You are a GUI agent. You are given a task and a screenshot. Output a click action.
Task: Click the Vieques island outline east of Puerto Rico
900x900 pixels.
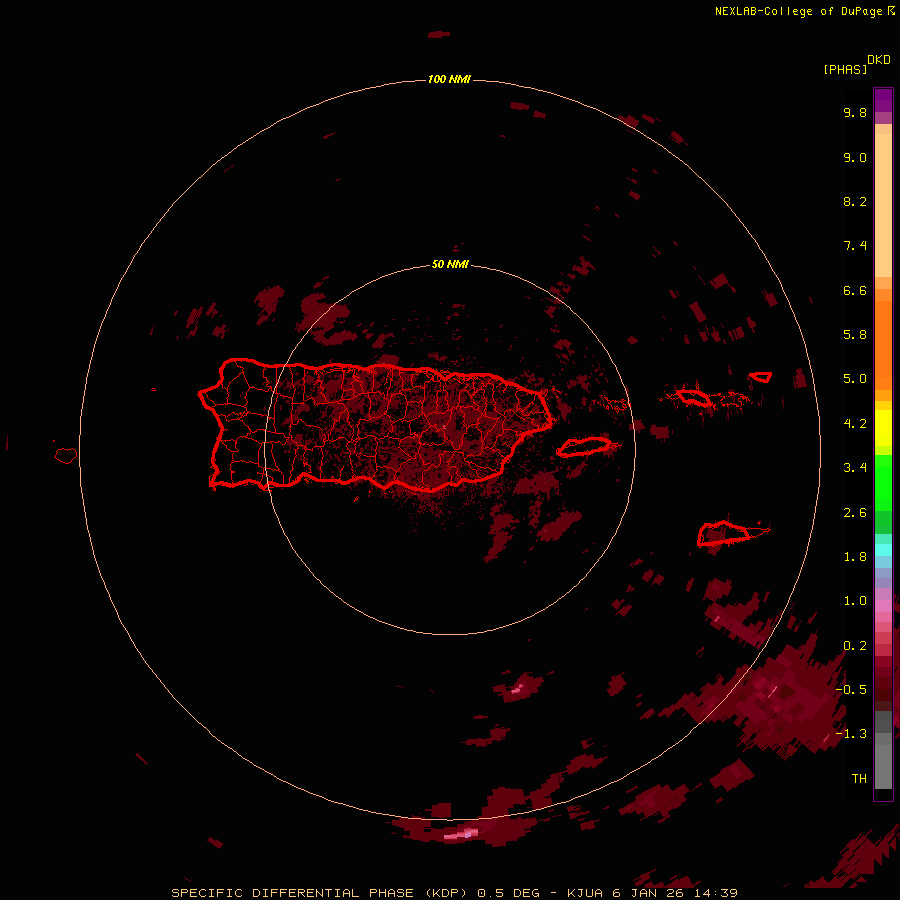coord(583,447)
